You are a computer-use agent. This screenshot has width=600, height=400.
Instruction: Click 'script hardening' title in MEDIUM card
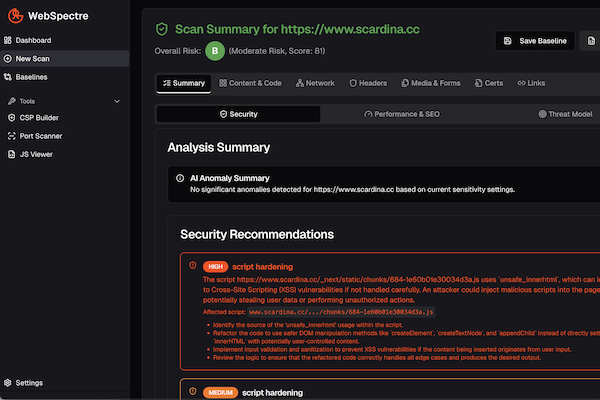[x=272, y=393]
